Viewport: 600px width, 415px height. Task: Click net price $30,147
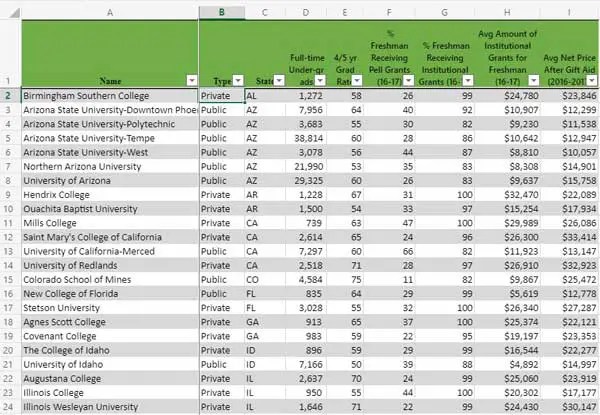(x=570, y=407)
